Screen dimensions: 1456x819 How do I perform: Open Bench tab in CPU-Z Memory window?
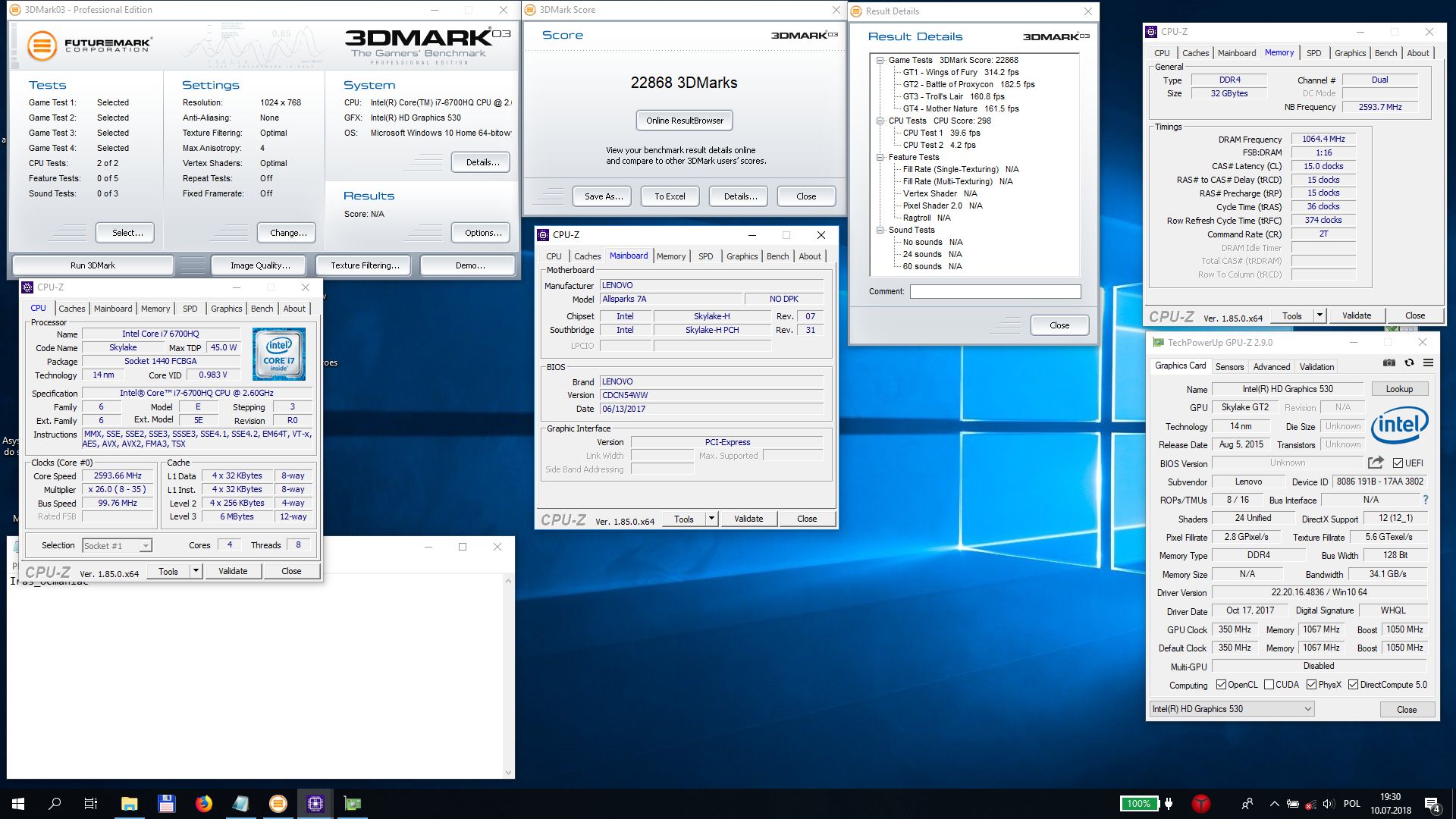click(x=1385, y=53)
